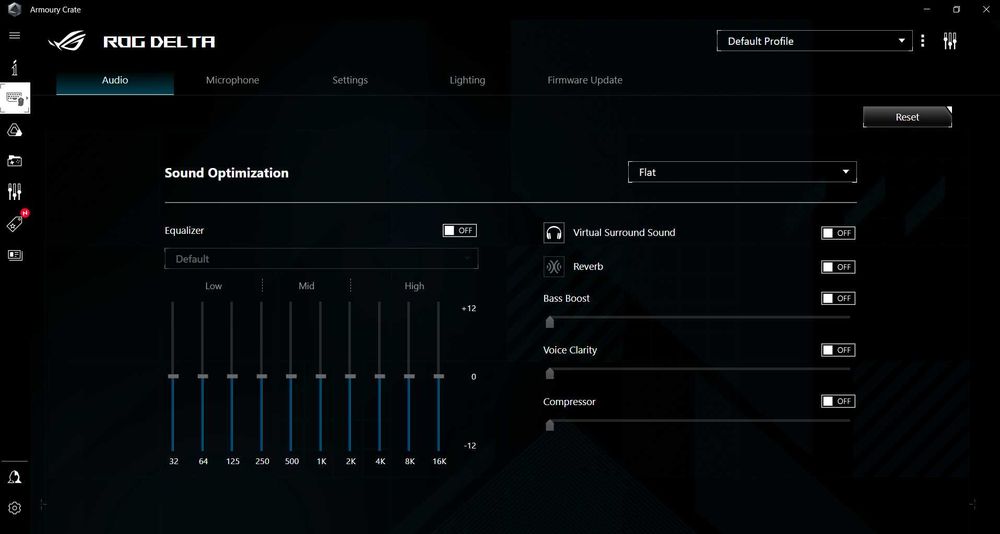
Task: Switch to the Lighting tab
Action: [467, 80]
